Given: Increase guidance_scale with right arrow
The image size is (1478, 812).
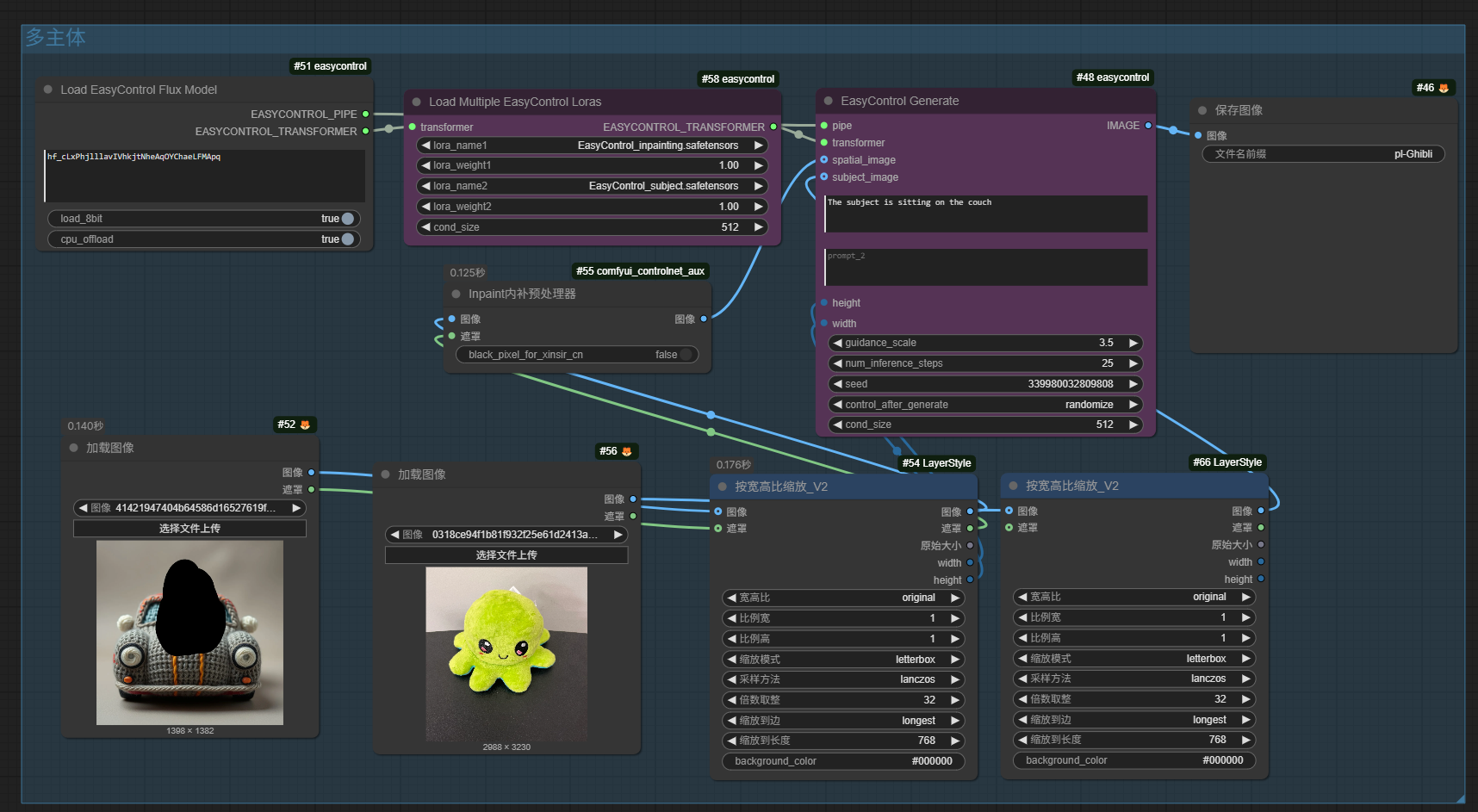Looking at the screenshot, I should pyautogui.click(x=1133, y=343).
